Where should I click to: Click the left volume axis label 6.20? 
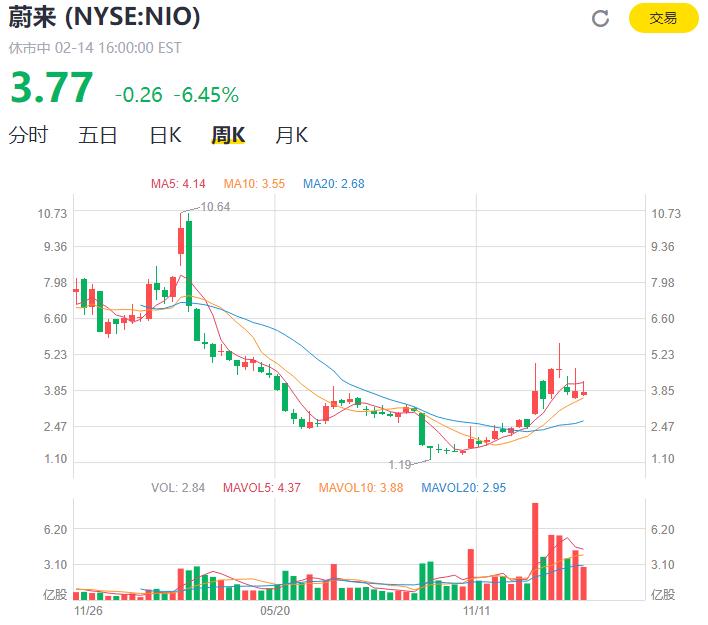(x=55, y=529)
